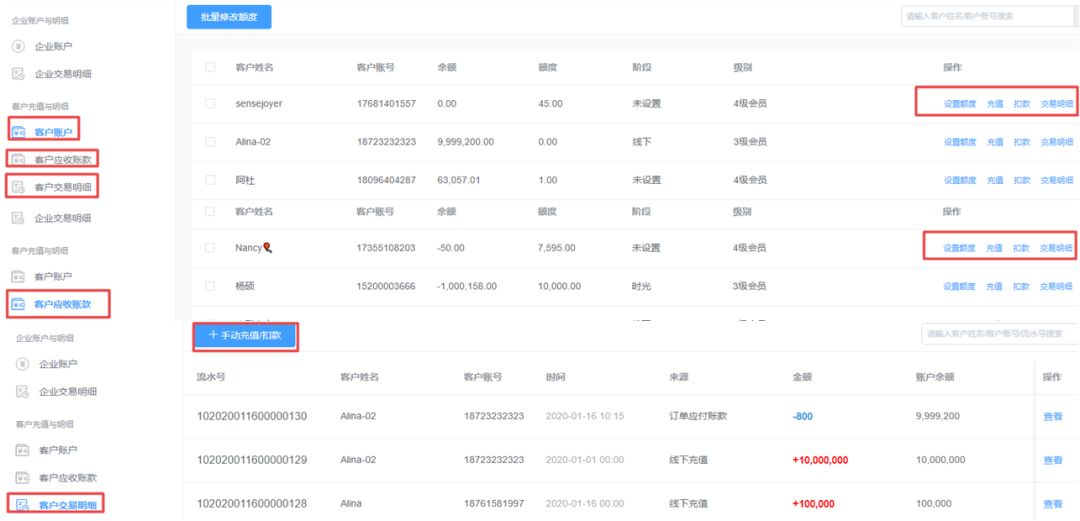Click 查看 for transaction 102020011600000129
Image resolution: width=1080 pixels, height=521 pixels.
(x=1052, y=460)
